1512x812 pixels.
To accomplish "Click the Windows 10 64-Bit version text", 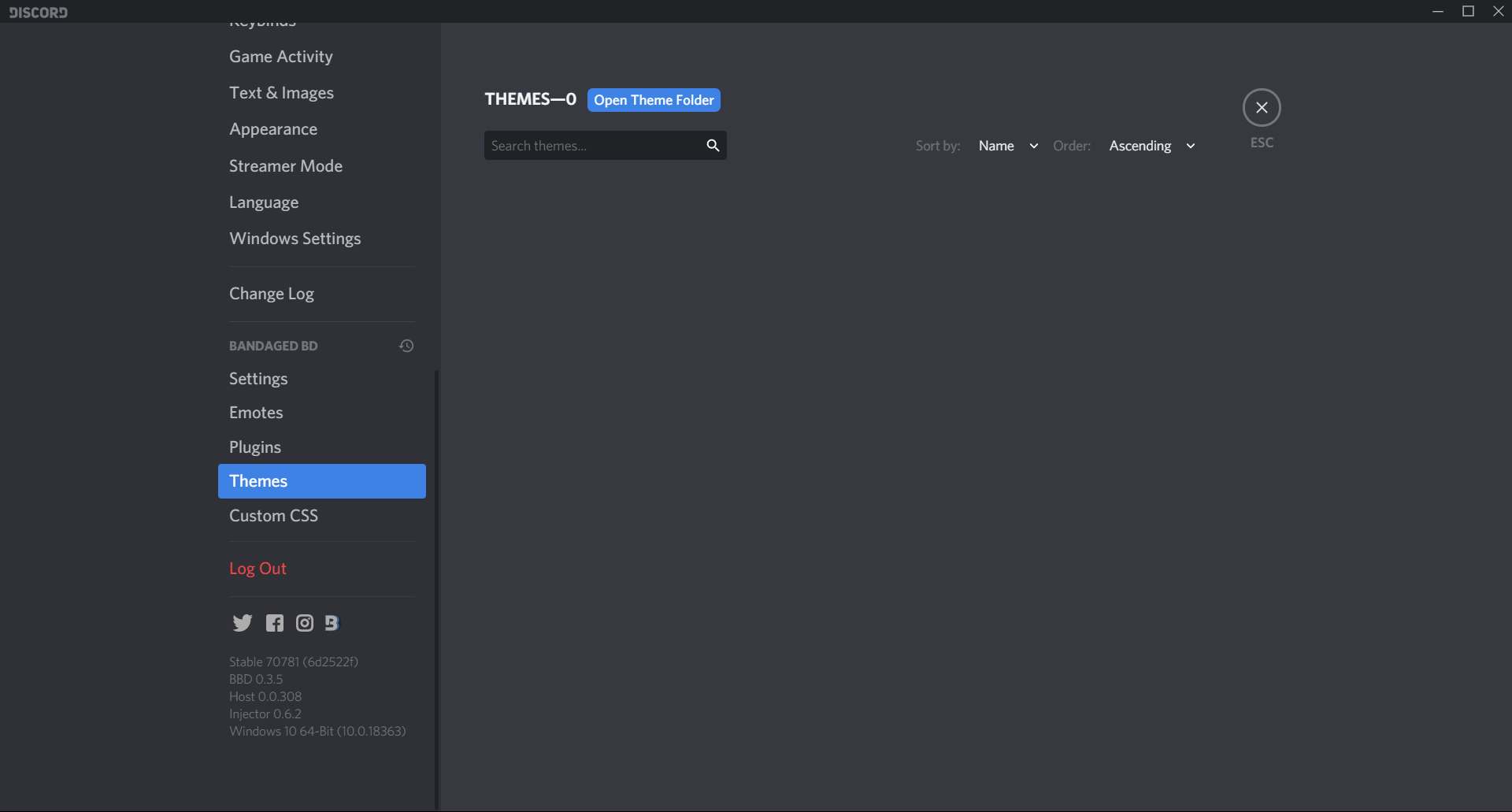I will (x=317, y=731).
